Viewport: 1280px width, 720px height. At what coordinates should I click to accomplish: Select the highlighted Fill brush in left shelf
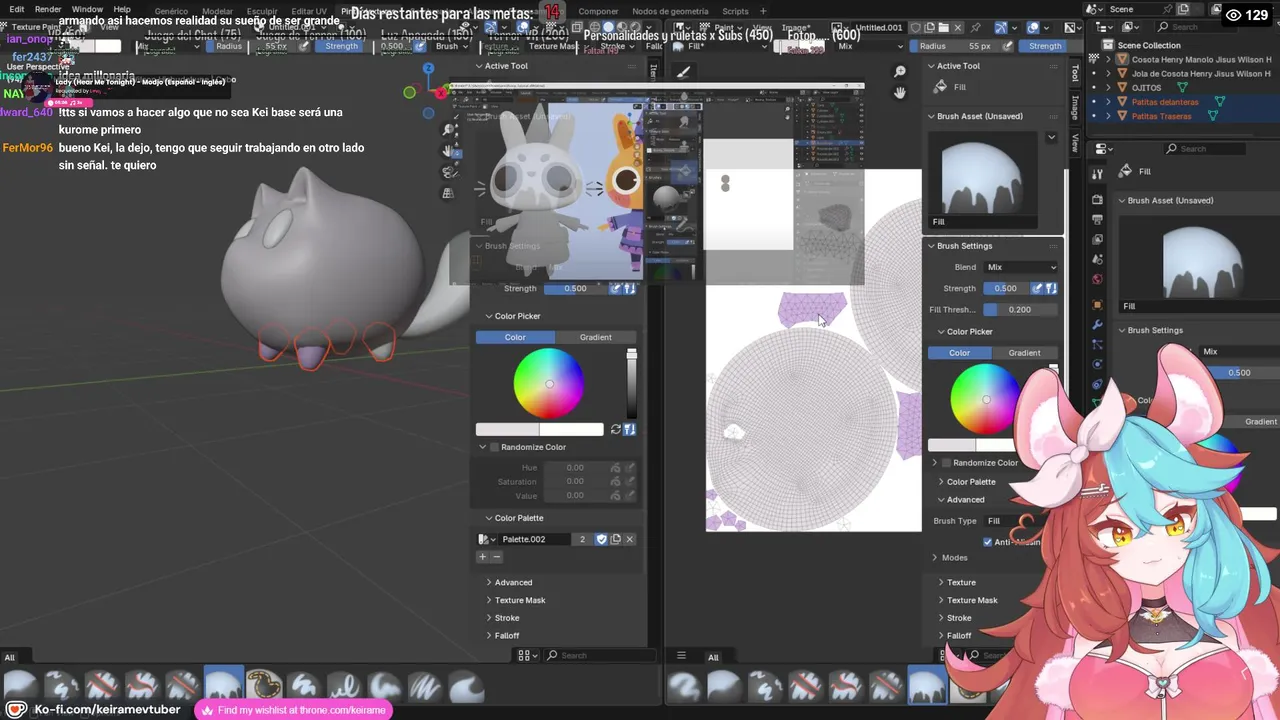224,686
